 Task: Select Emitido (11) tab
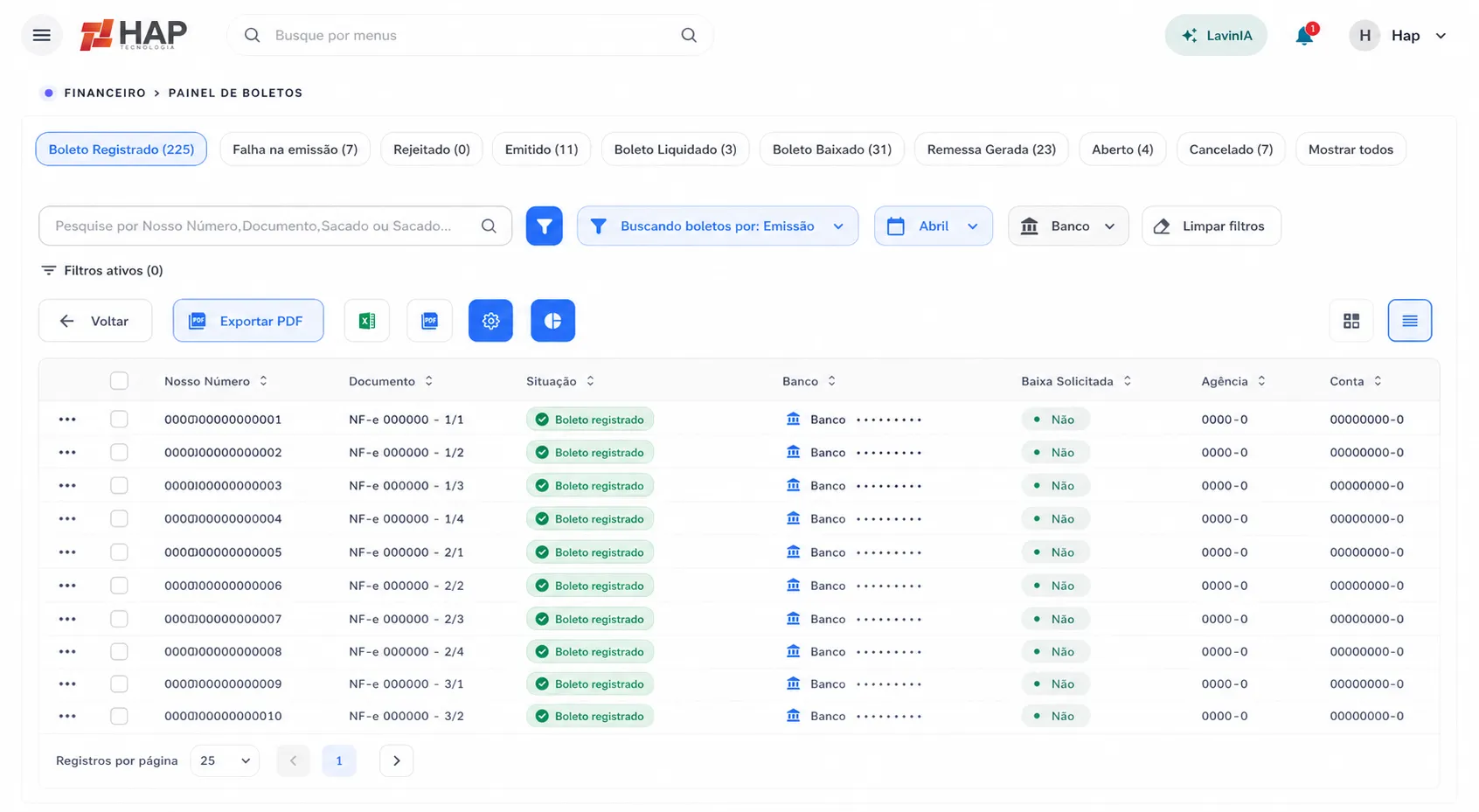point(542,149)
